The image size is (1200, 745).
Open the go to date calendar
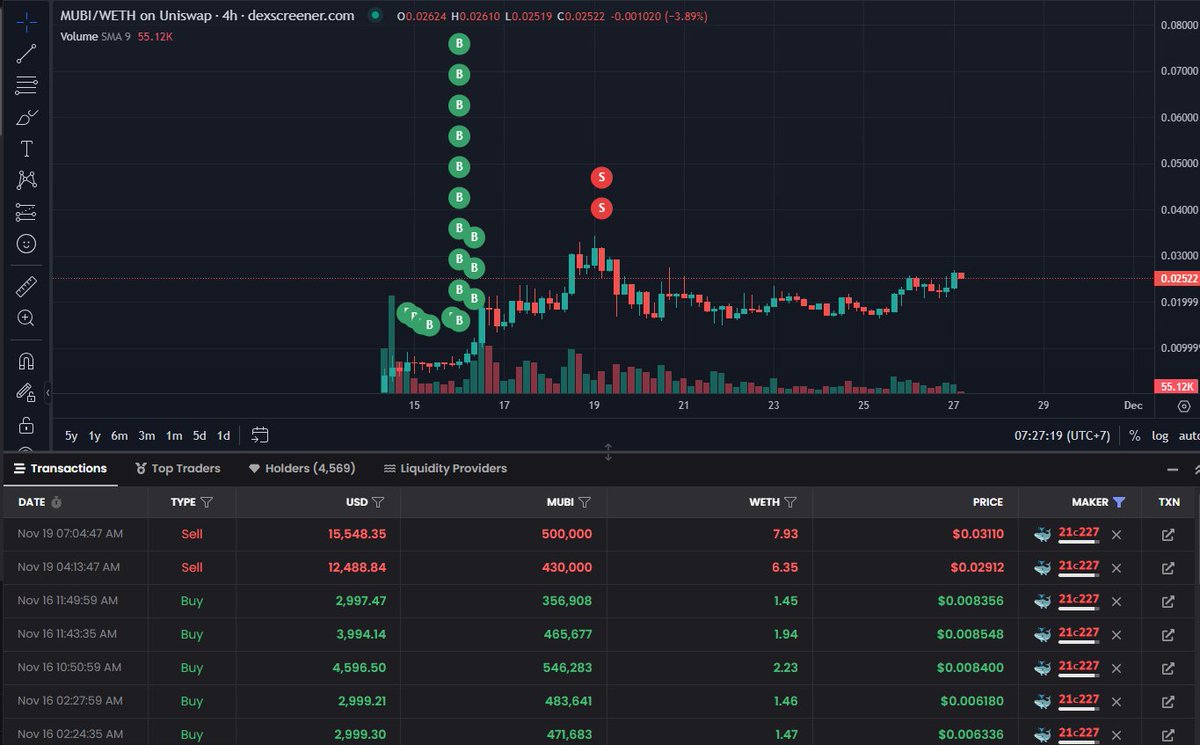tap(260, 435)
